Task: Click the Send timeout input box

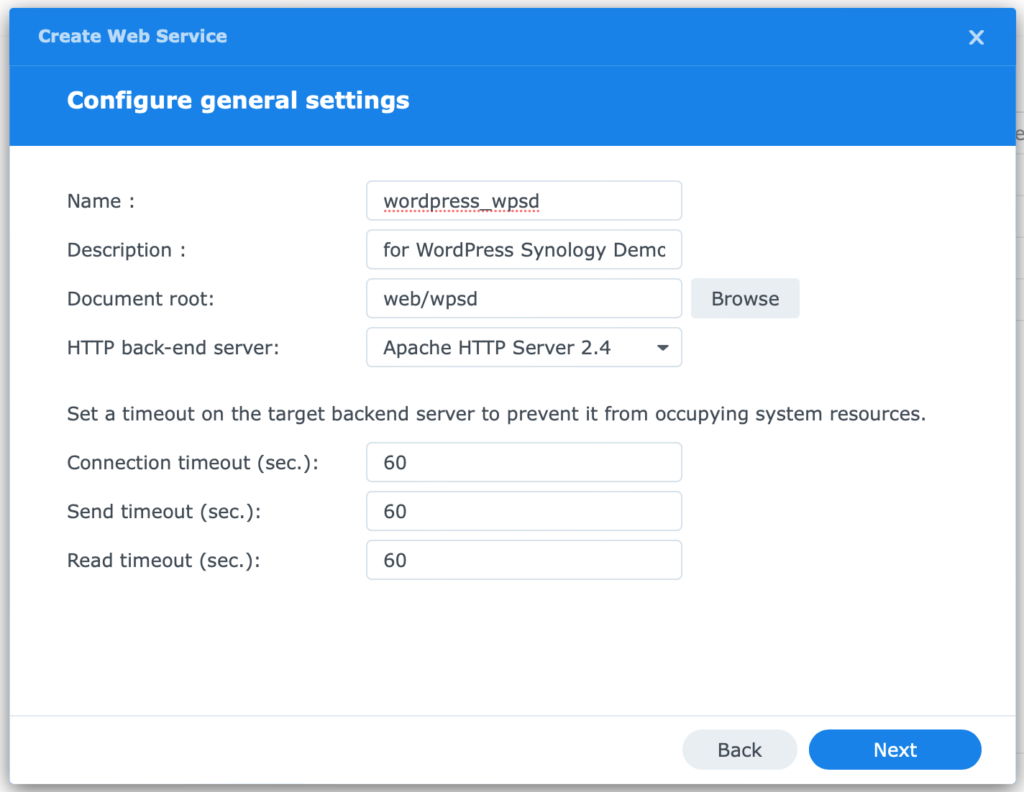Action: pos(523,511)
